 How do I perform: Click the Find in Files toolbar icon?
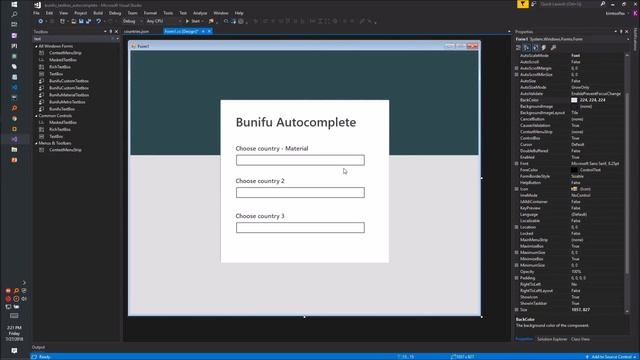click(227, 21)
